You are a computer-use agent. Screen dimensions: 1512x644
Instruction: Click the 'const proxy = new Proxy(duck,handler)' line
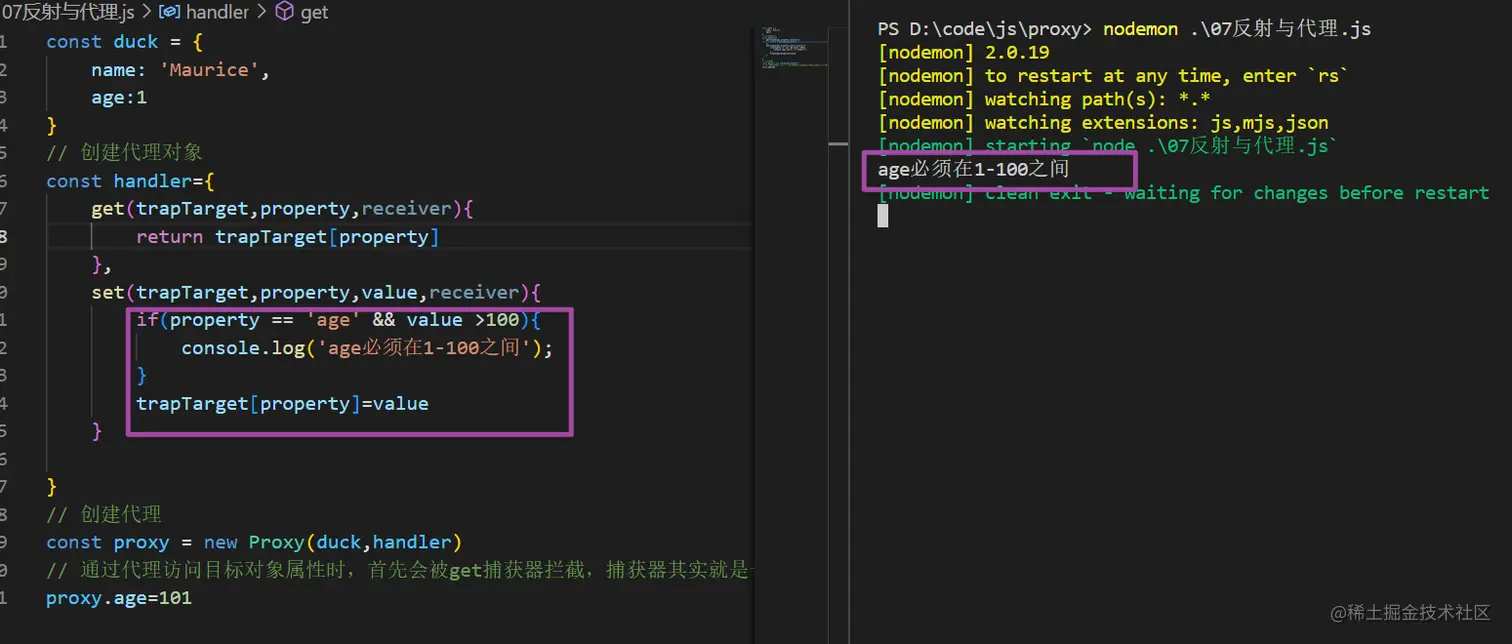tap(254, 542)
